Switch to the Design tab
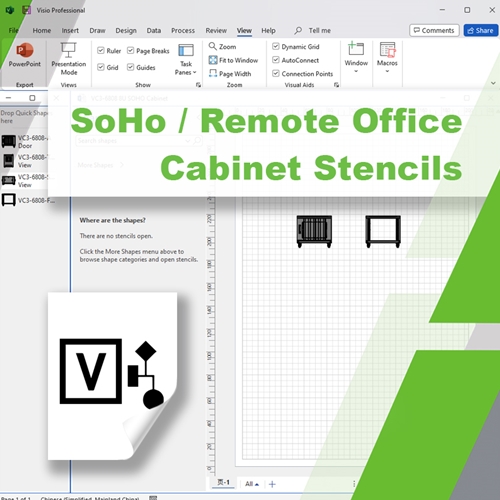Image resolution: width=500 pixels, height=500 pixels. tap(126, 31)
